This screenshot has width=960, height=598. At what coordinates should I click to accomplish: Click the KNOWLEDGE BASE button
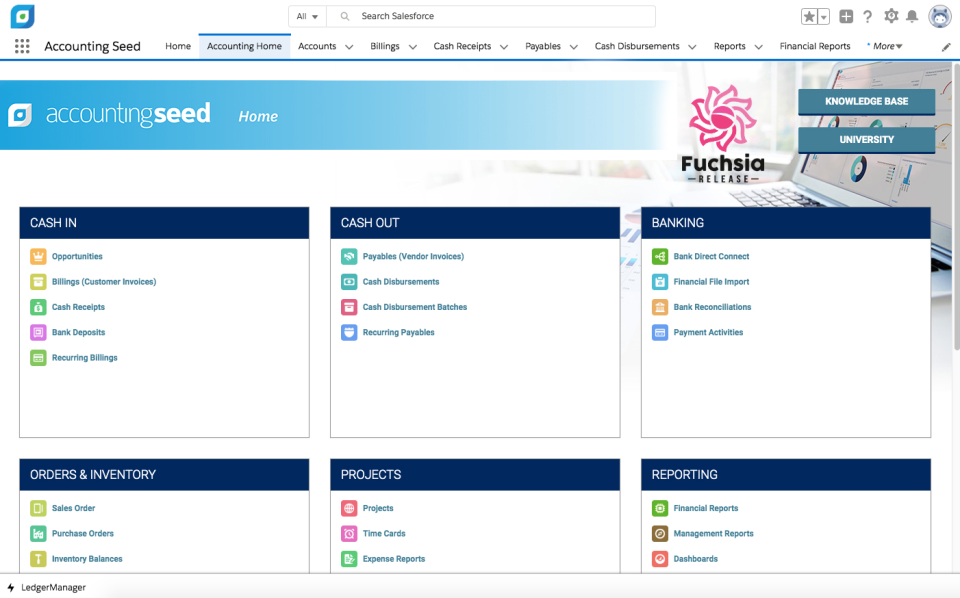pyautogui.click(x=866, y=102)
